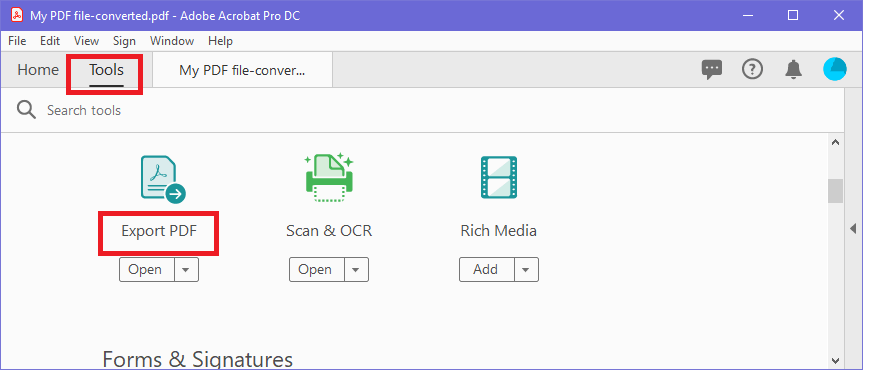Close the Acrobat window
870x371 pixels.
click(x=839, y=15)
